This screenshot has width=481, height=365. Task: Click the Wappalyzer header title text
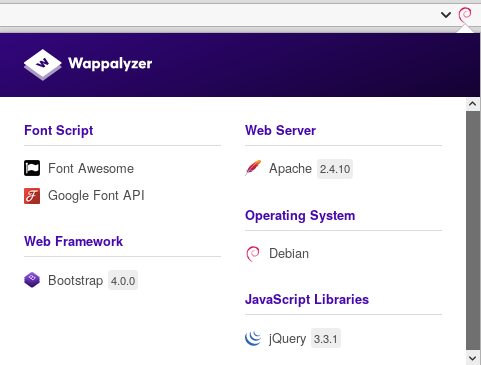(110, 63)
